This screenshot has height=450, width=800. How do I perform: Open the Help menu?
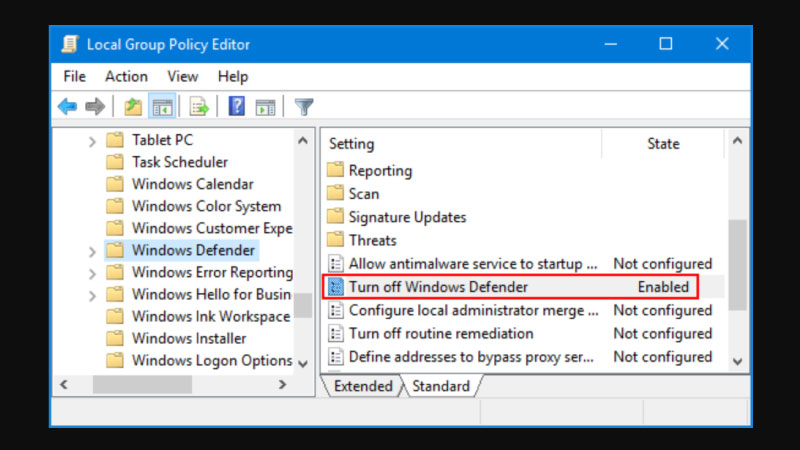click(x=233, y=77)
